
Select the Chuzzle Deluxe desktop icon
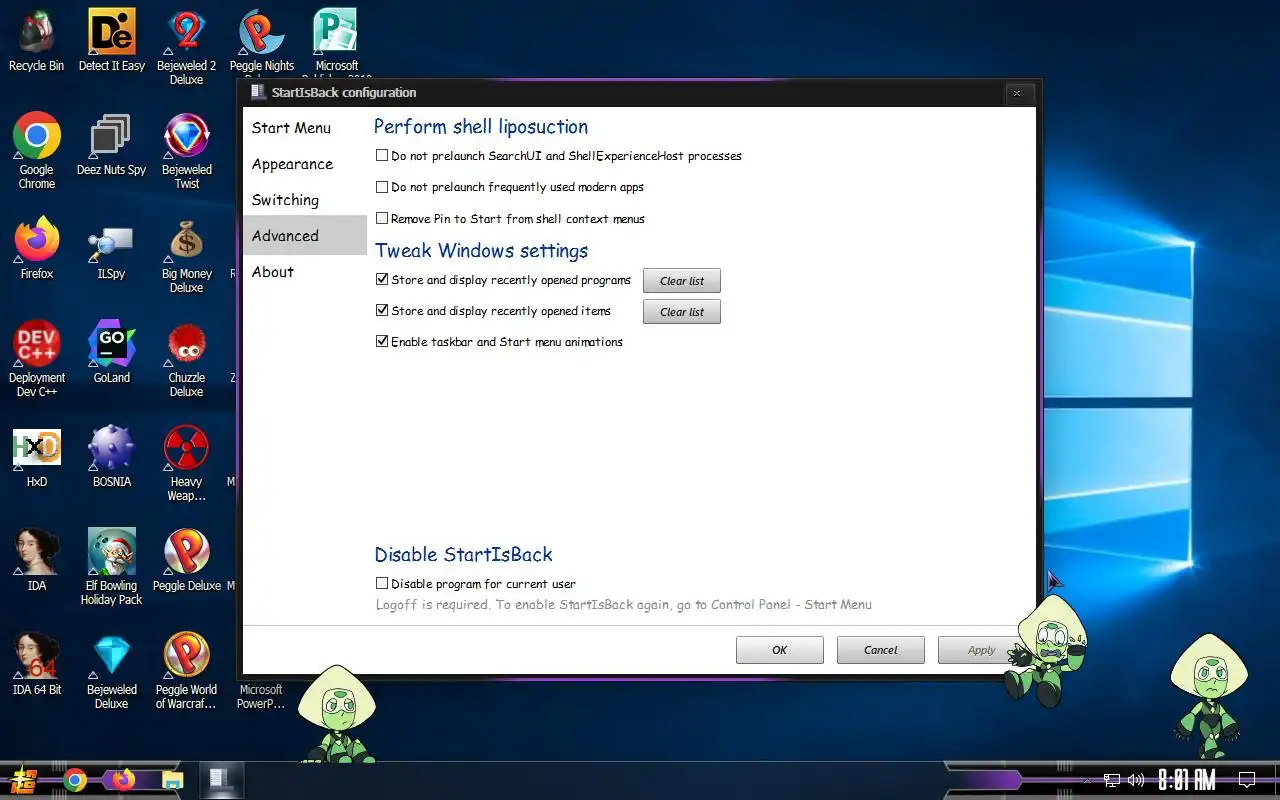186,359
